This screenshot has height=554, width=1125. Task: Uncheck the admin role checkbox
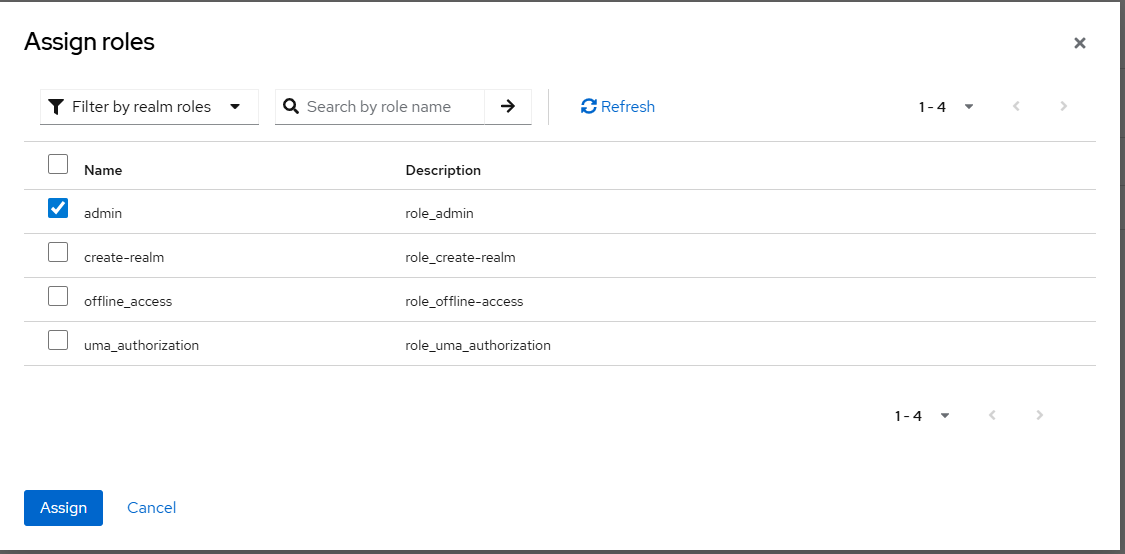click(58, 208)
